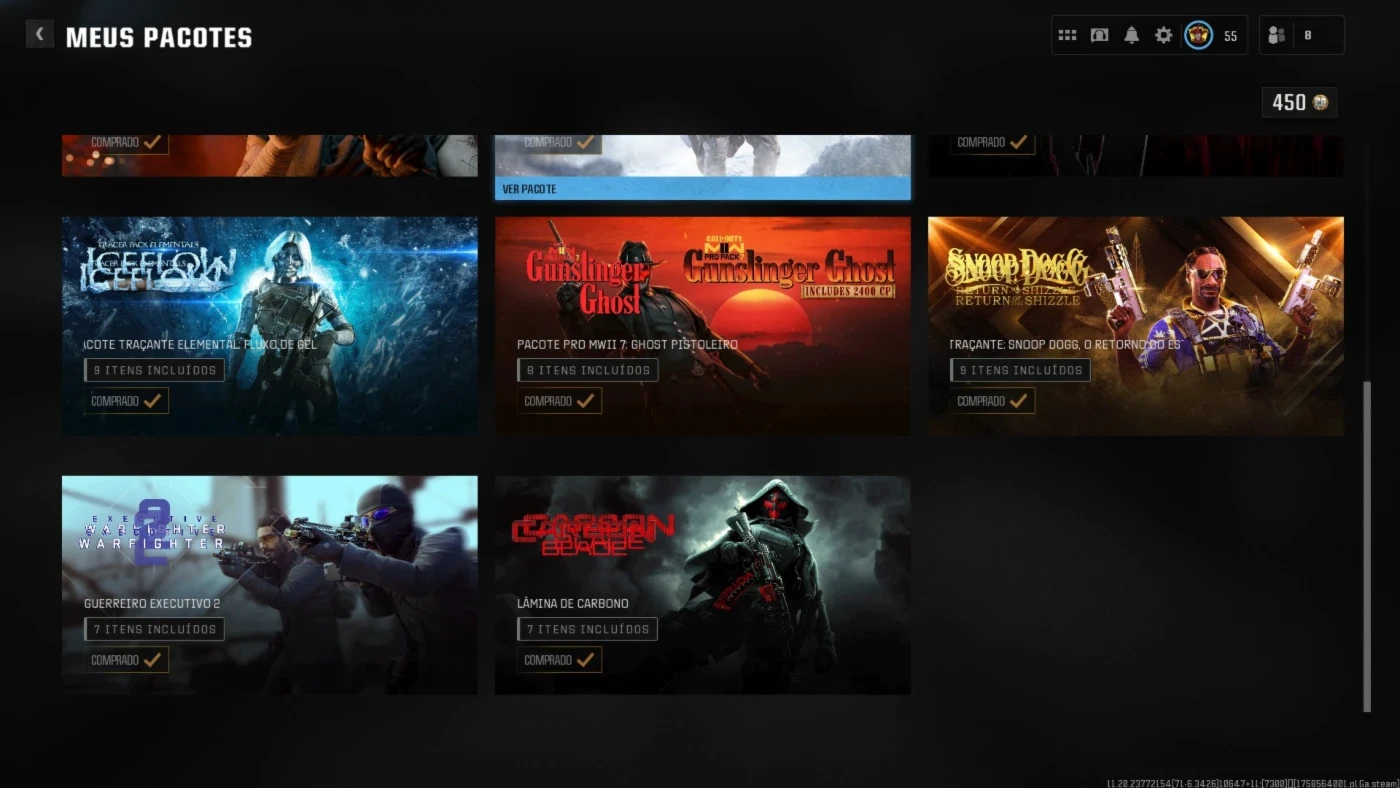Expand 9 Itens Incluídos on Snoop Dogg pack
1400x788 pixels.
pos(1020,370)
